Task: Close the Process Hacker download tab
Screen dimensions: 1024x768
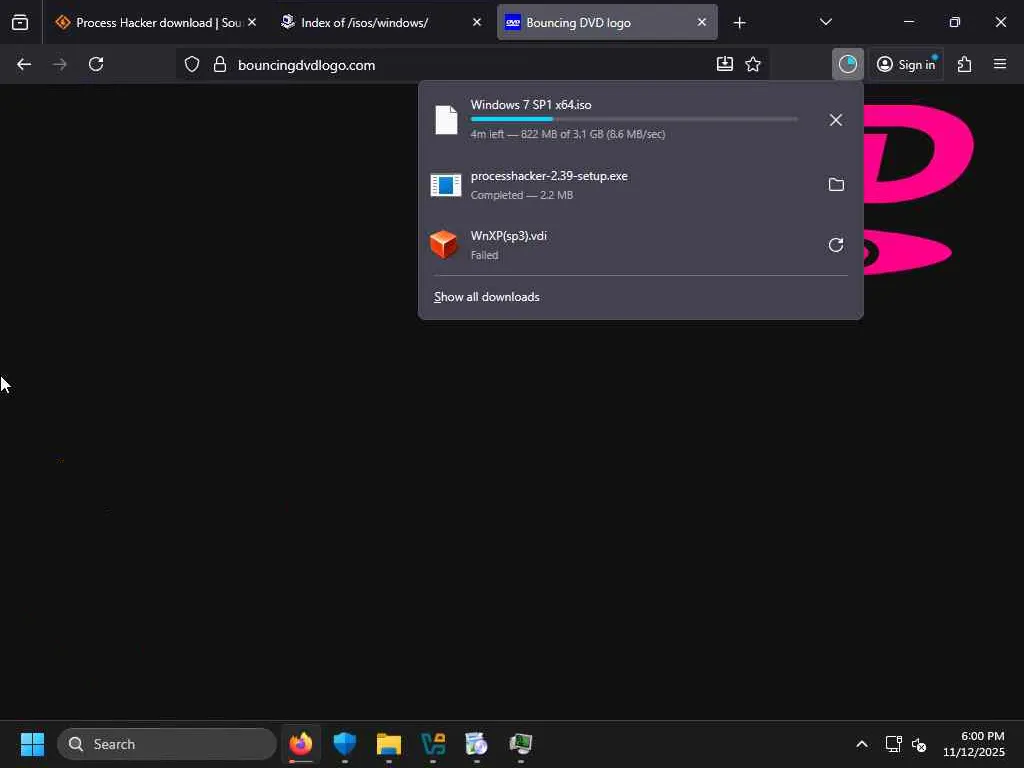Action: (252, 22)
